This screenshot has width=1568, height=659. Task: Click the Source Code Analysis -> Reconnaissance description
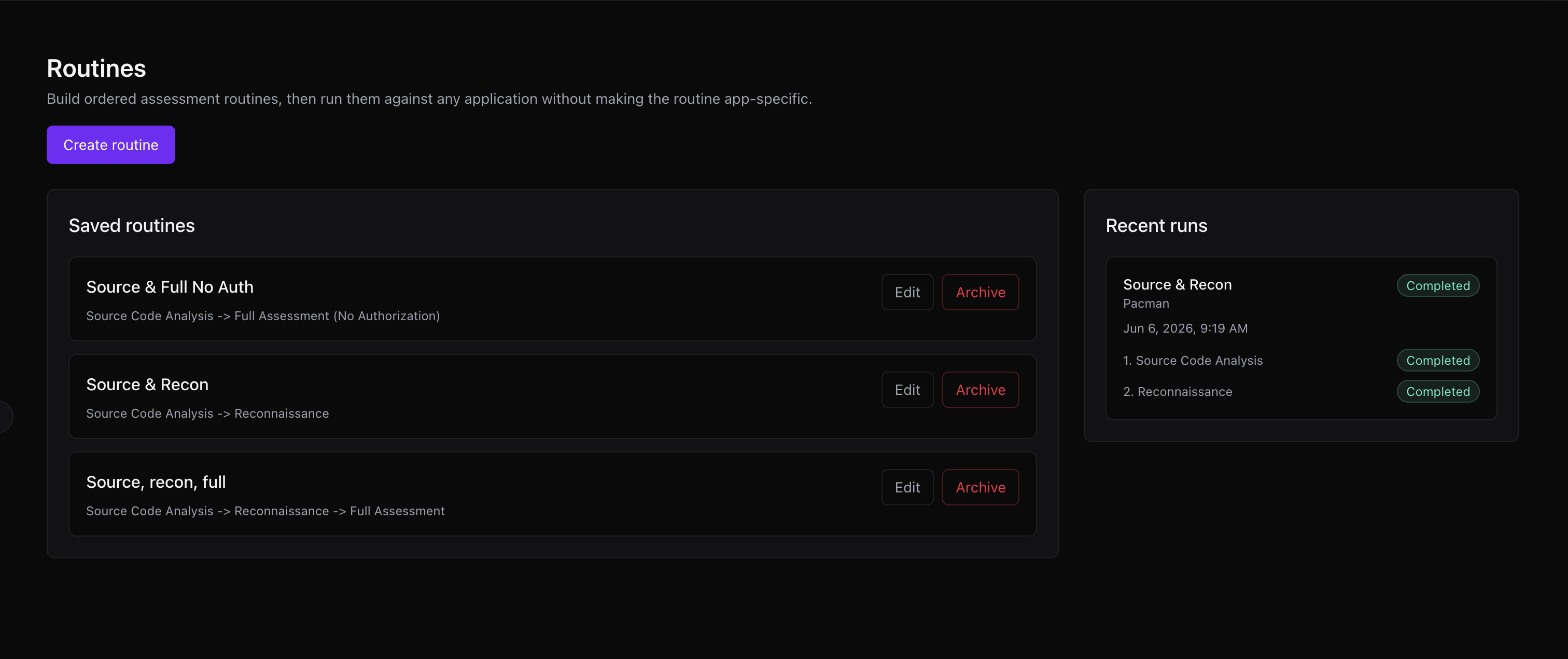pyautogui.click(x=207, y=414)
